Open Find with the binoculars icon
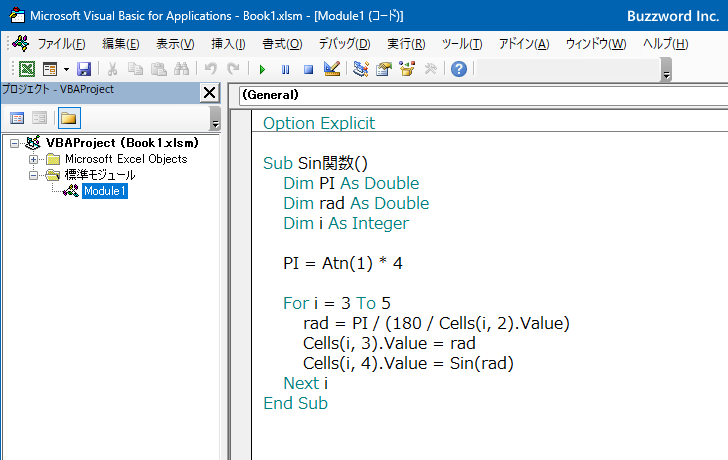This screenshot has height=460, width=728. click(182, 69)
